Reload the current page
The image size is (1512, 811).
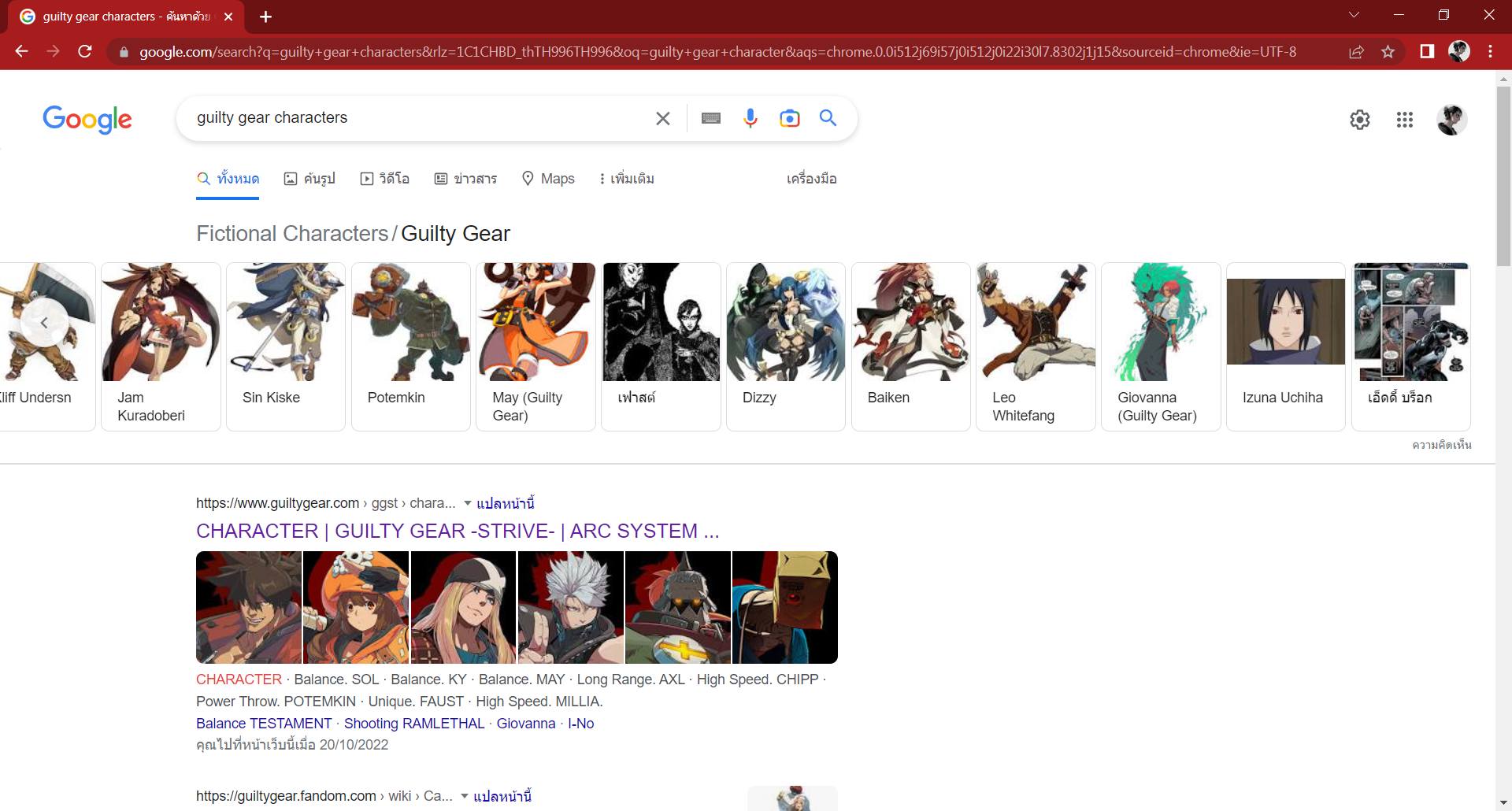[x=85, y=52]
